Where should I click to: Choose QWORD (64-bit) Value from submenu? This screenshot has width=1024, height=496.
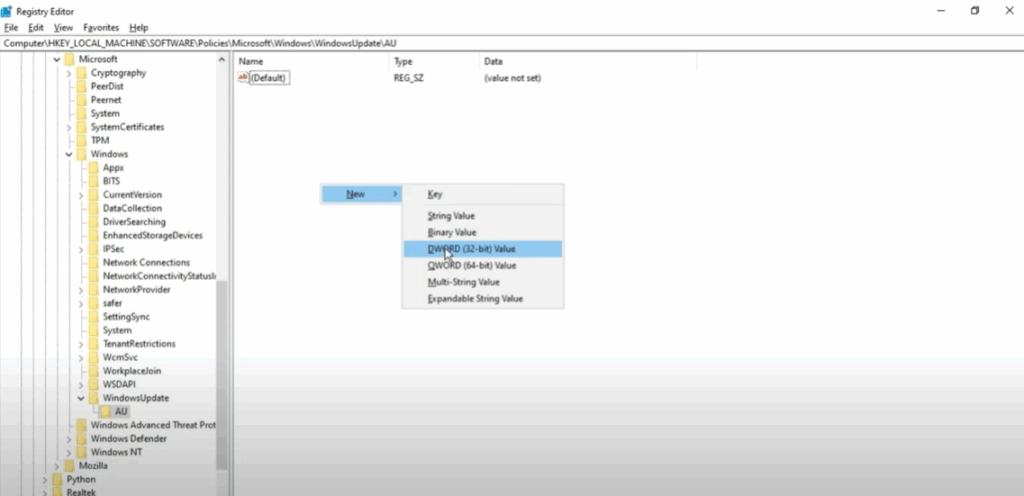pos(483,266)
